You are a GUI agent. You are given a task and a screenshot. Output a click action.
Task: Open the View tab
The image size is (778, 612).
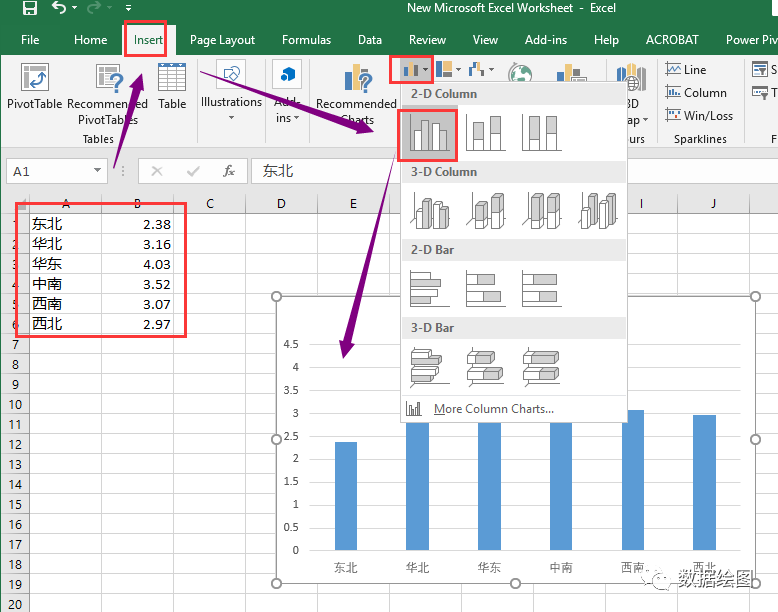pyautogui.click(x=485, y=40)
